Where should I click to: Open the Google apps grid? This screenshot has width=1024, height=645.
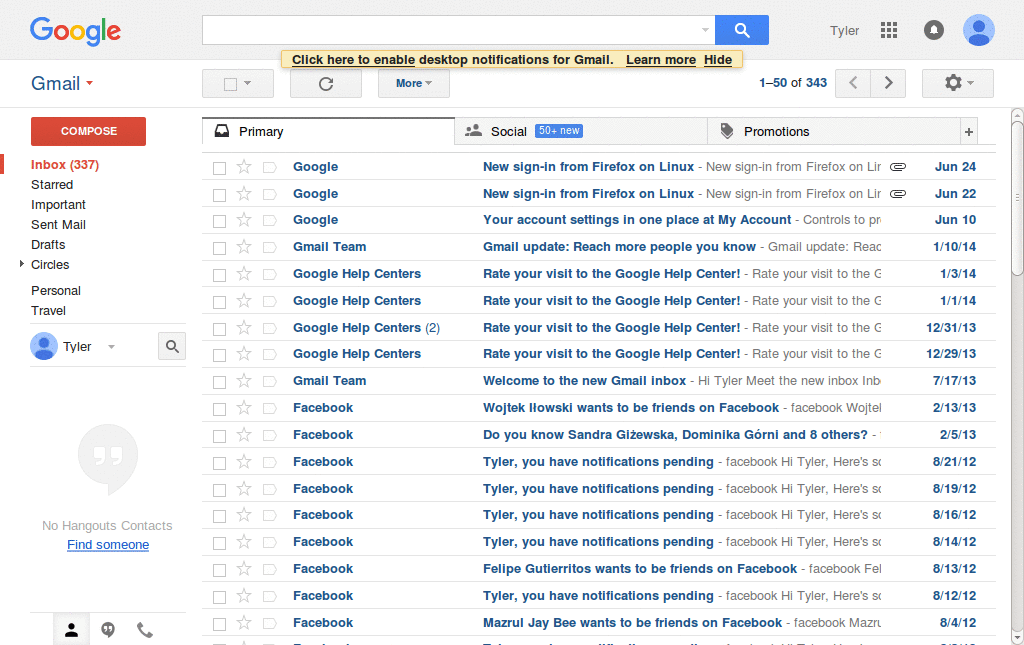(x=888, y=30)
